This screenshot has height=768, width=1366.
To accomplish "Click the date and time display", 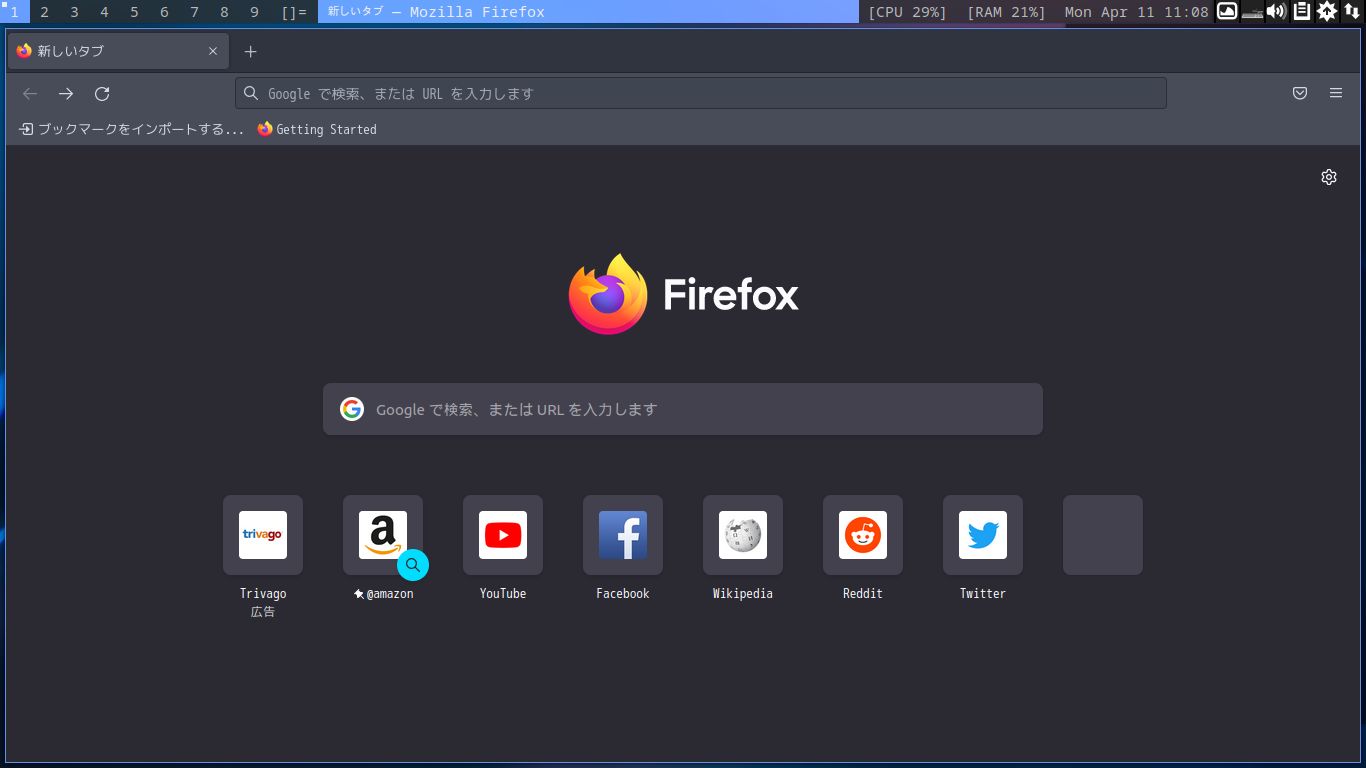I will point(1136,12).
